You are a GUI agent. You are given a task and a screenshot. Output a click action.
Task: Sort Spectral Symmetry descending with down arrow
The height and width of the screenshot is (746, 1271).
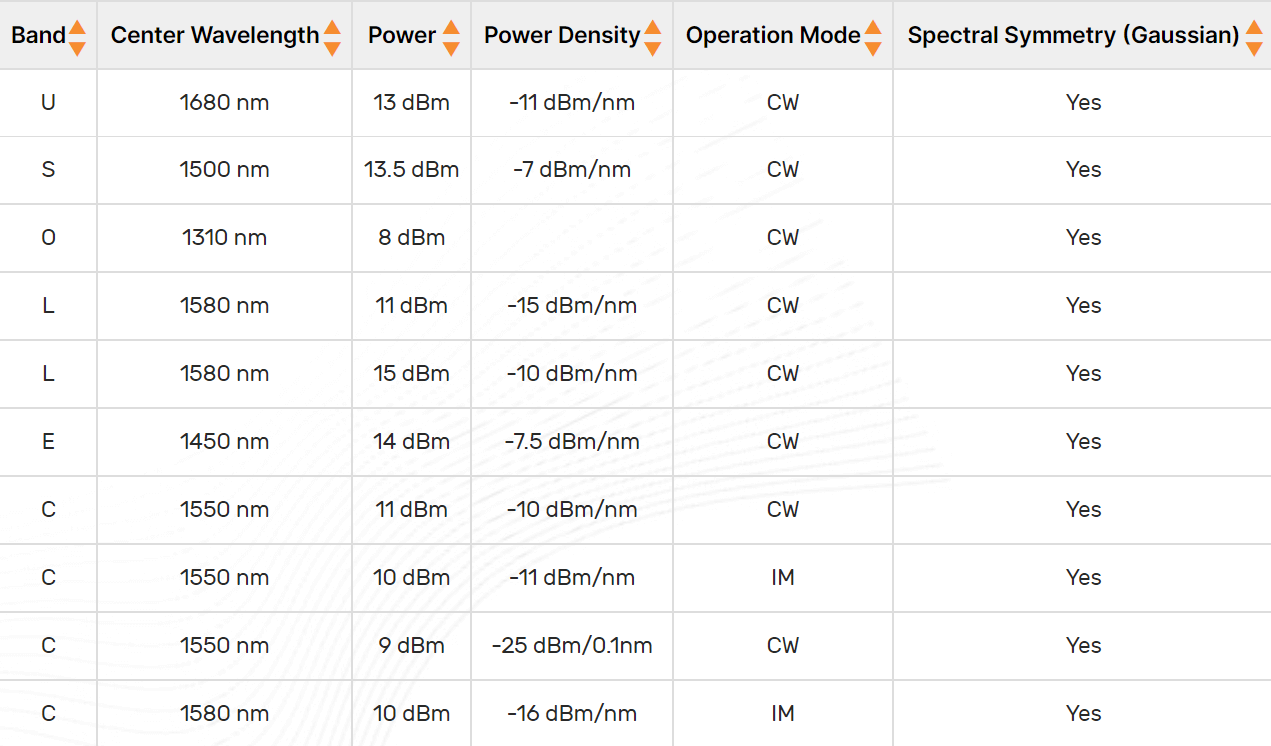point(1254,47)
